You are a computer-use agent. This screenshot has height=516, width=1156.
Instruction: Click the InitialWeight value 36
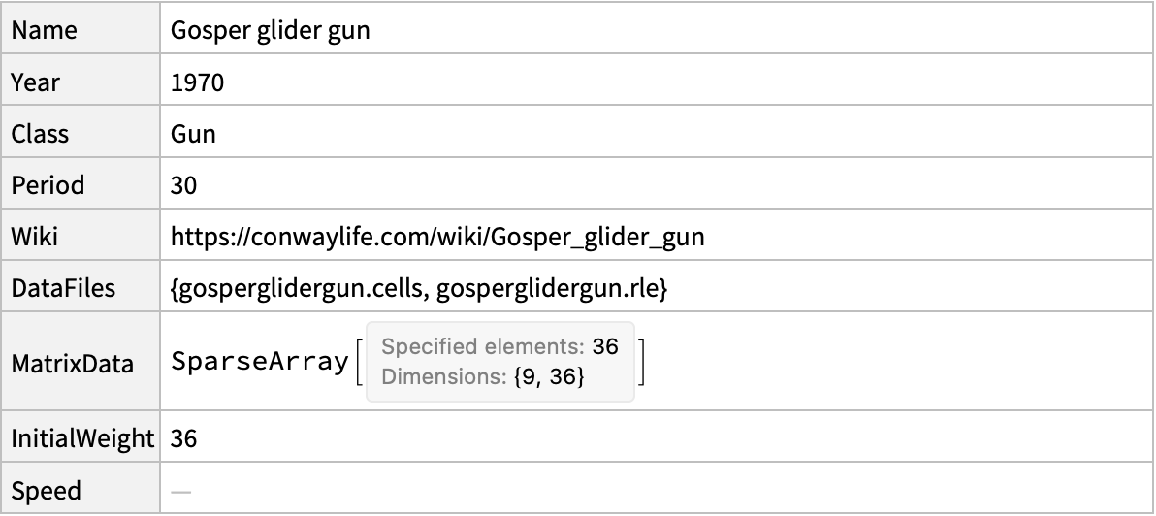pos(185,438)
